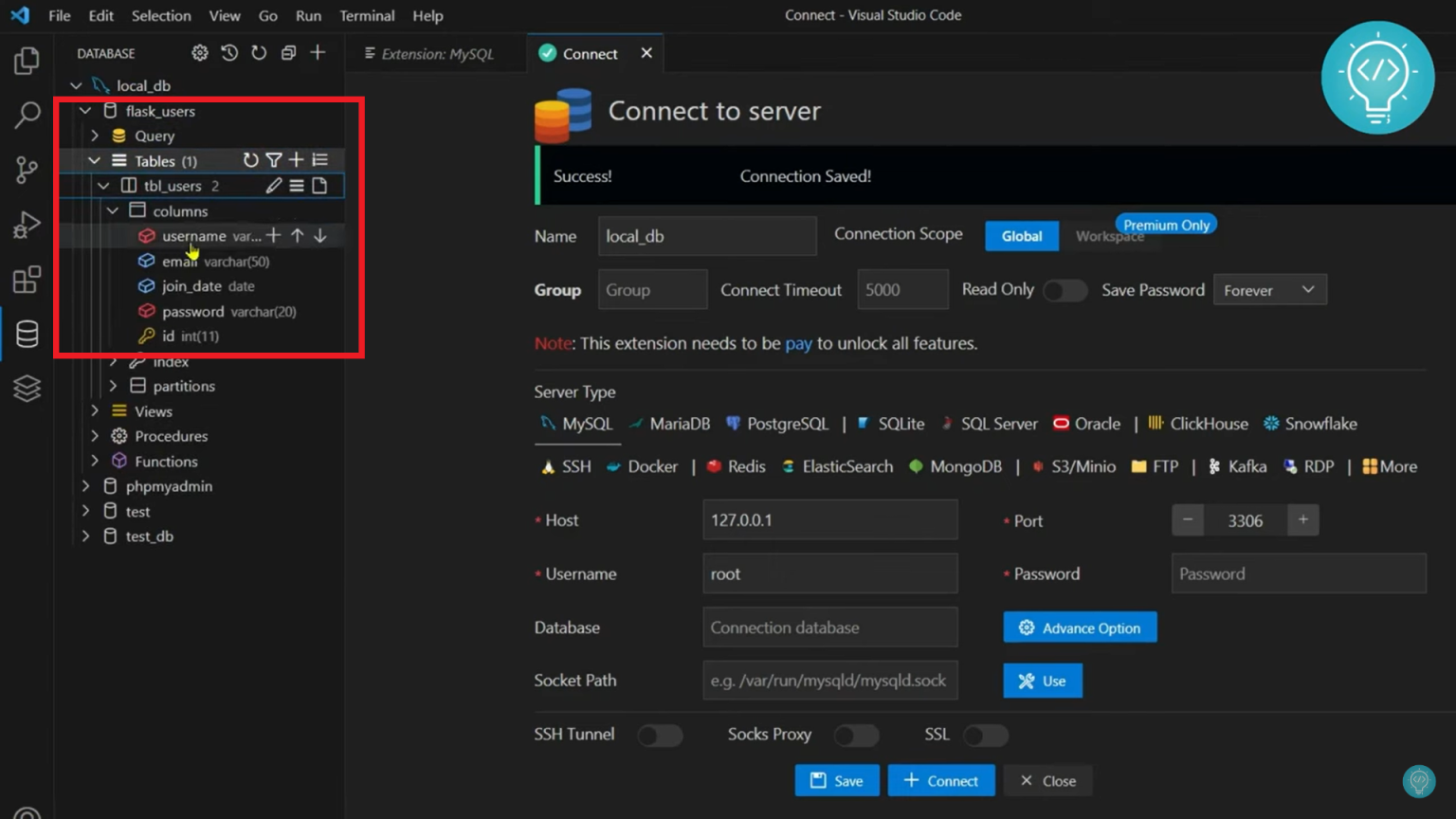This screenshot has width=1456, height=819.
Task: Add a new table using the plus icon
Action: tap(296, 159)
